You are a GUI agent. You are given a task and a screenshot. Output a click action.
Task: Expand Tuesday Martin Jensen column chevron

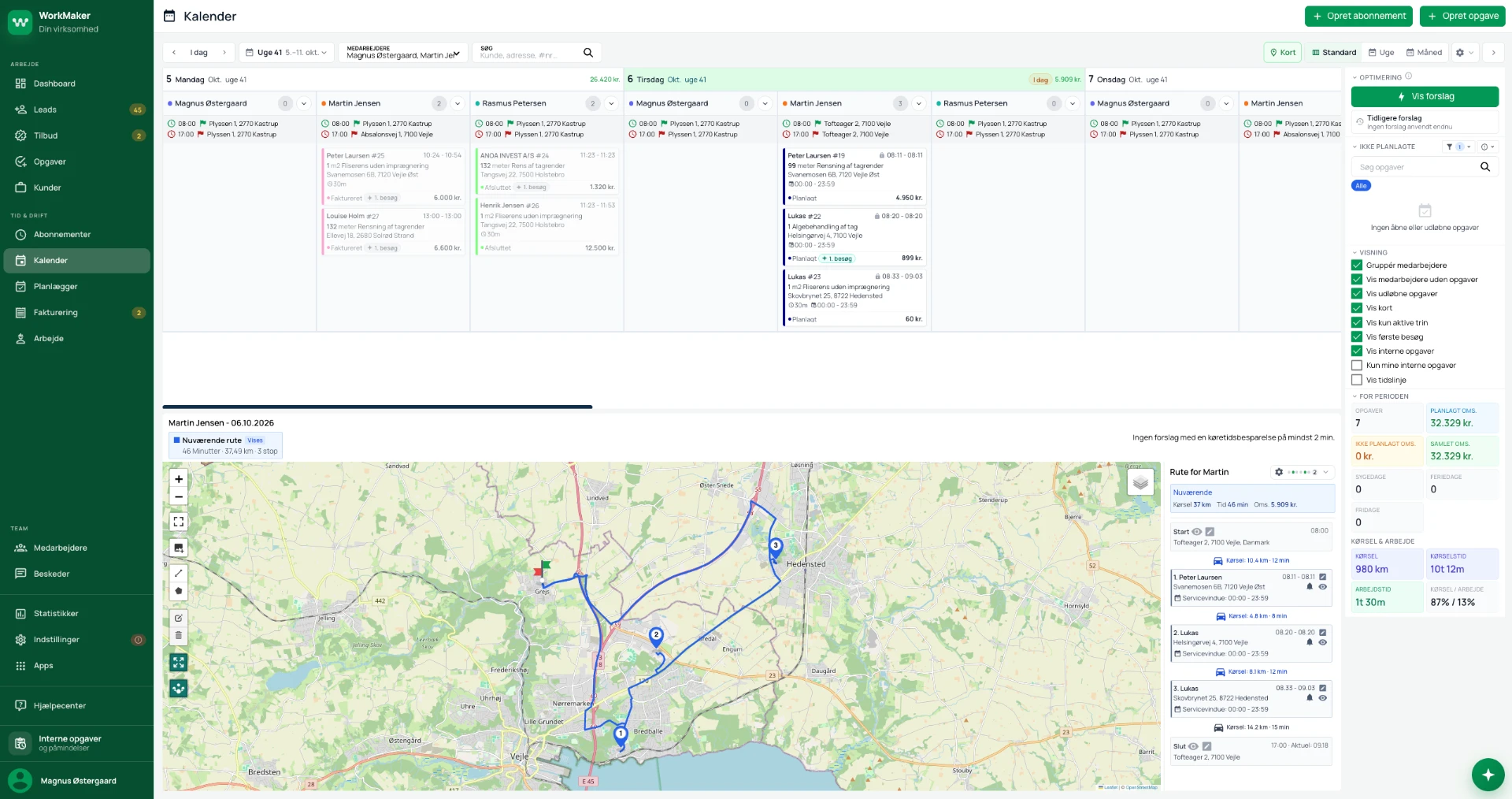[x=918, y=103]
